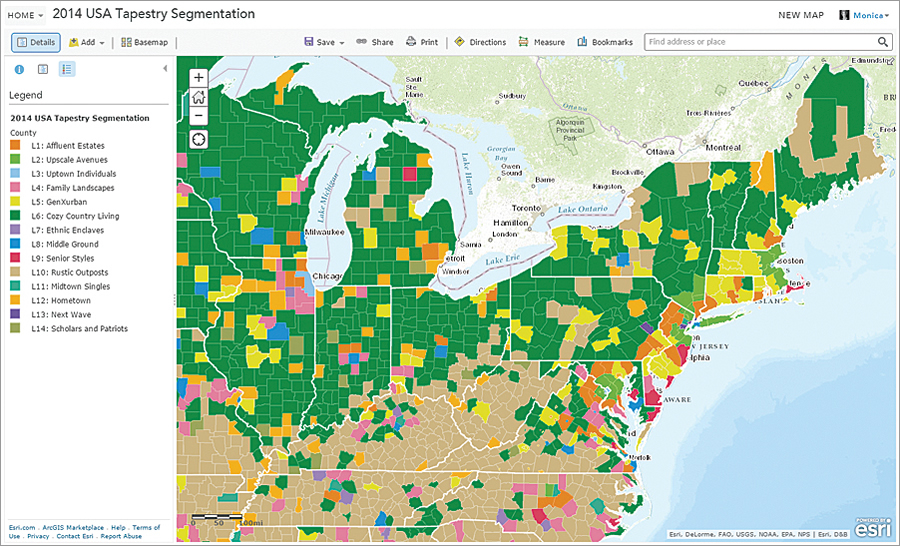Select the L5: GenXurban legend text

tap(59, 202)
